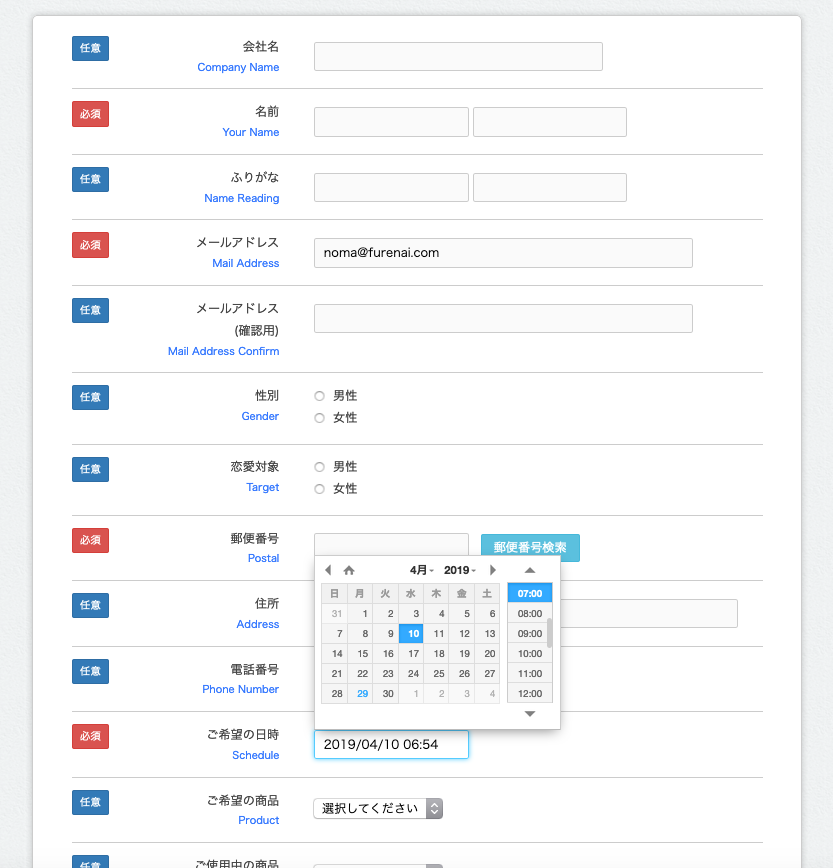Click the Mail Address Confirm label
Image resolution: width=833 pixels, height=868 pixels.
click(x=224, y=351)
